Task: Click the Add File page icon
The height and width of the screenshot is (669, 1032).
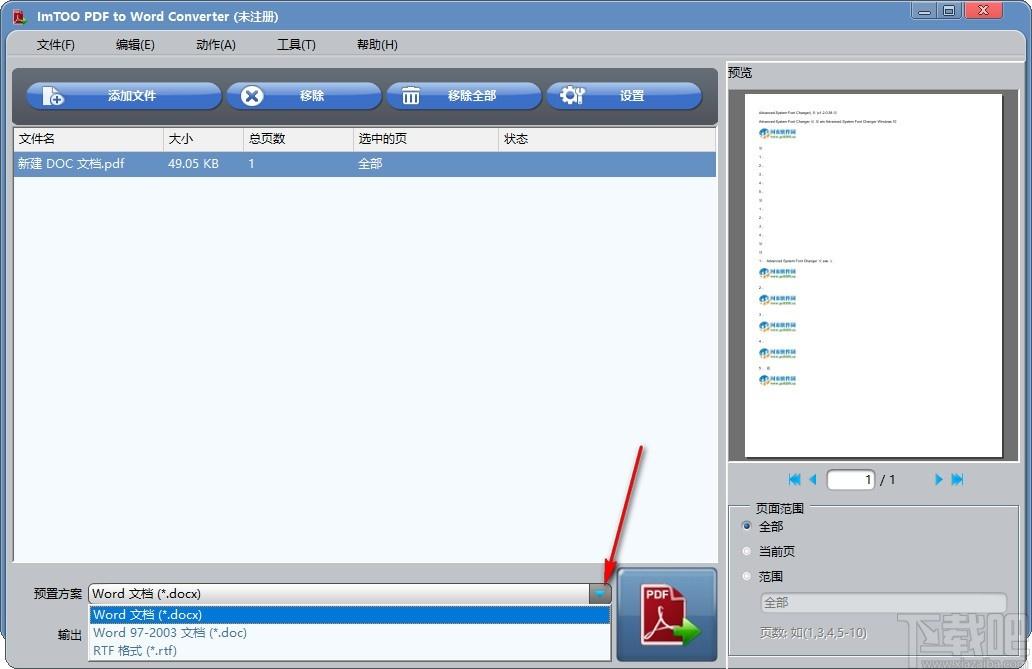Action: point(53,96)
